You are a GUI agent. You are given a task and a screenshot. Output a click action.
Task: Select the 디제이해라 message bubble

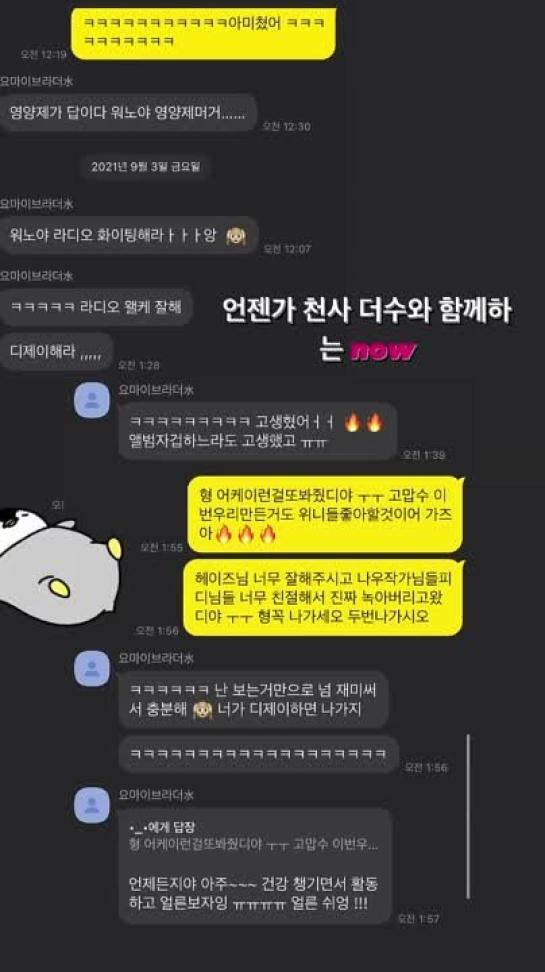[x=56, y=351]
